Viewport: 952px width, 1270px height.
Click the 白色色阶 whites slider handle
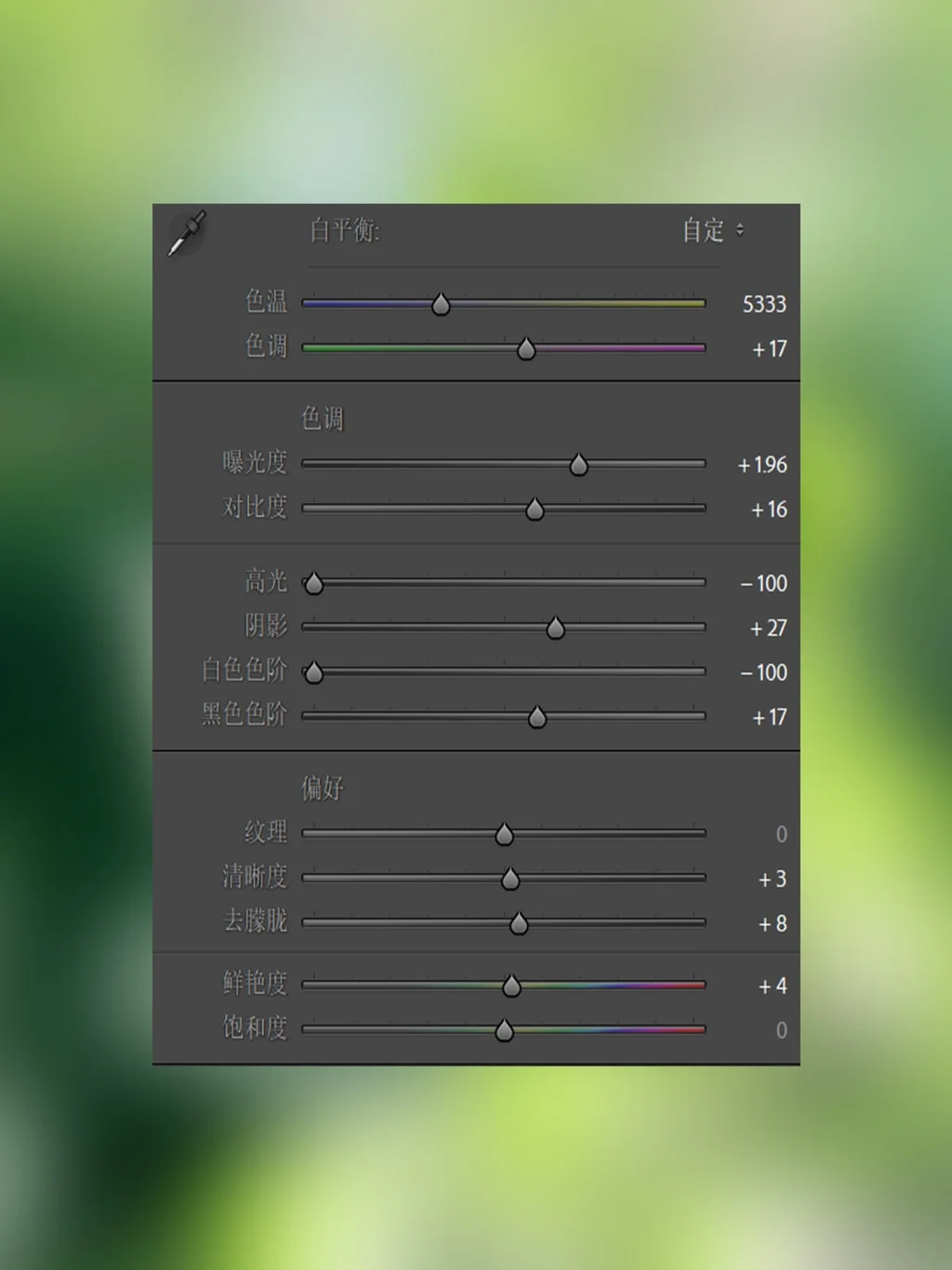tap(314, 672)
